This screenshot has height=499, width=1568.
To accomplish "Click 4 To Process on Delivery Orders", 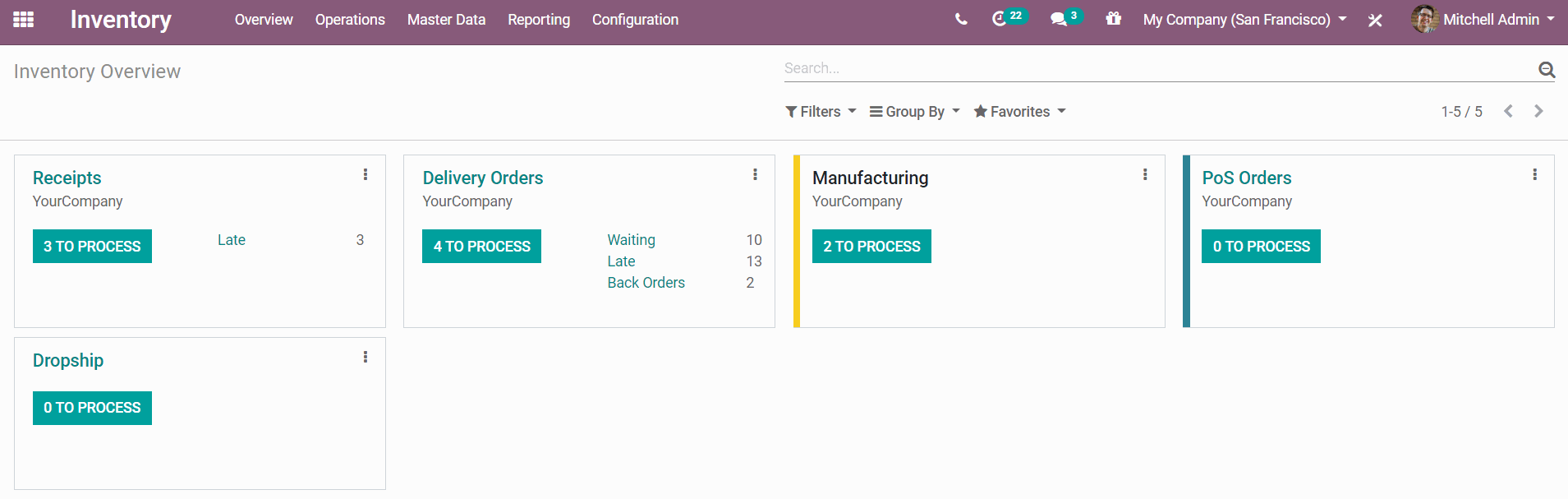I will coord(481,247).
